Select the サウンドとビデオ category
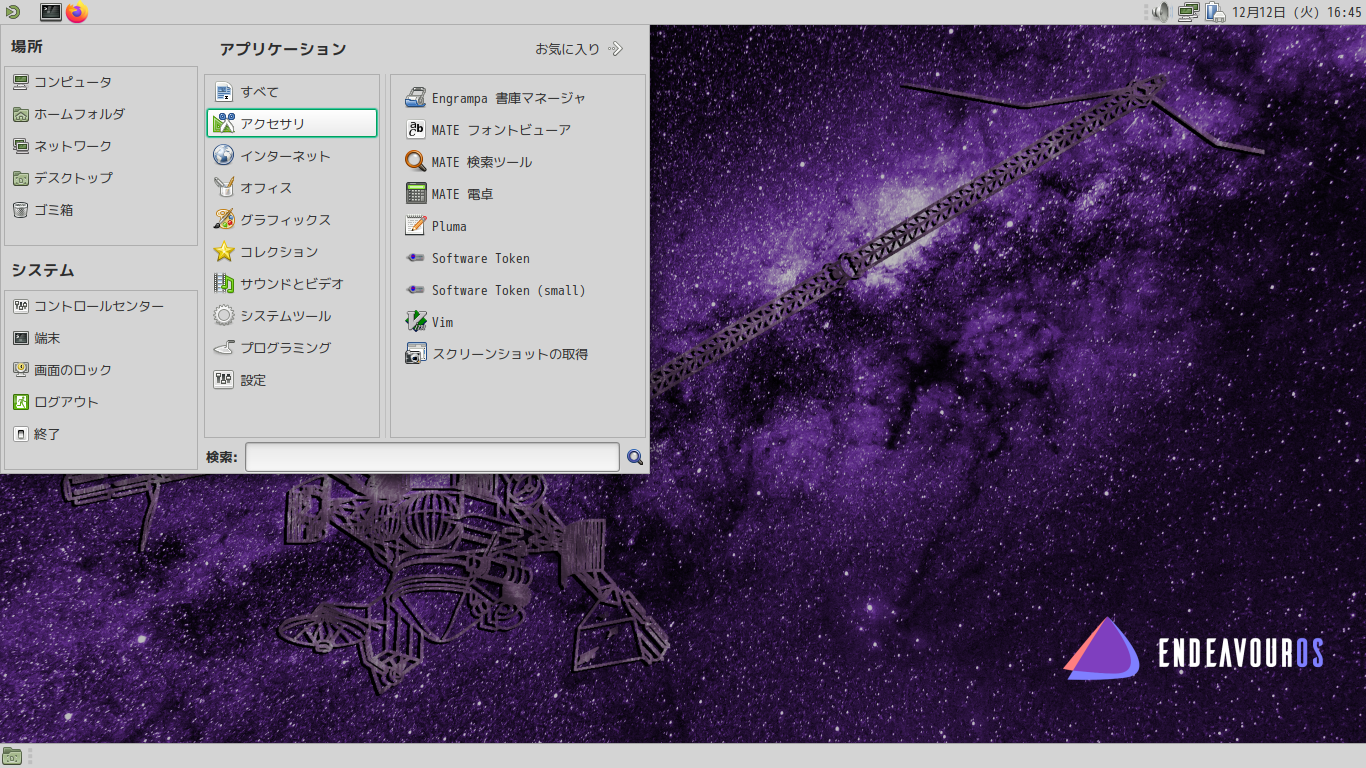 point(292,284)
